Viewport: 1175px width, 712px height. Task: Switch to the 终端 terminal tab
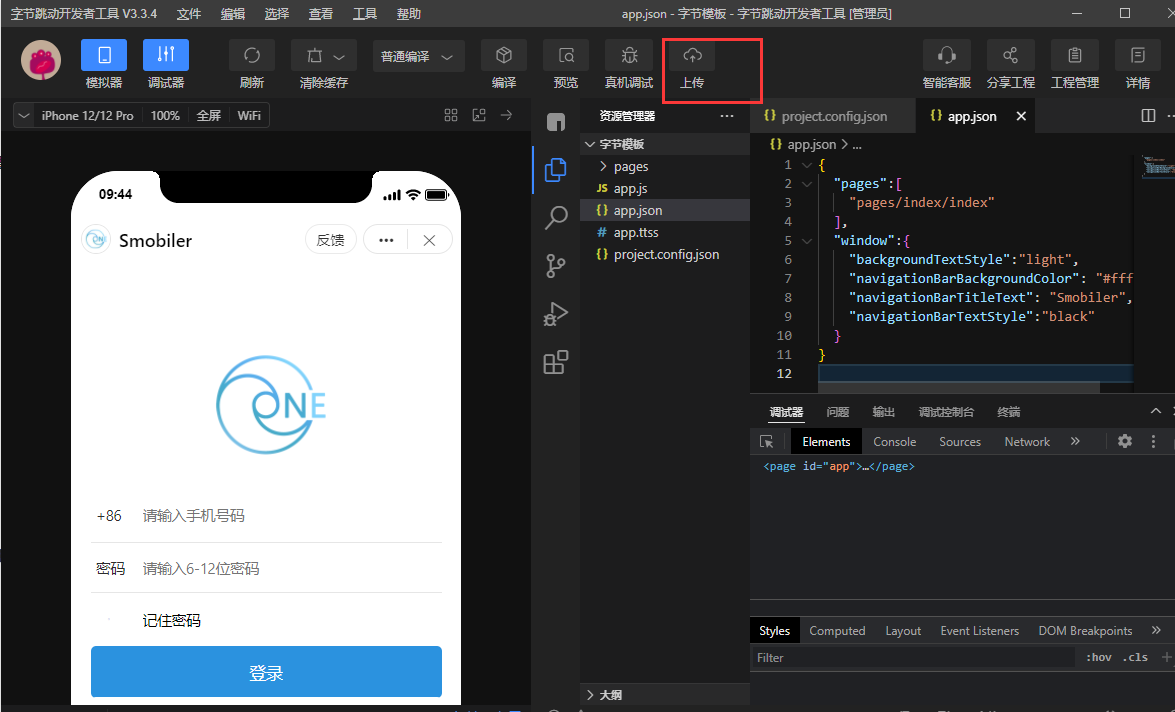[x=1009, y=411]
